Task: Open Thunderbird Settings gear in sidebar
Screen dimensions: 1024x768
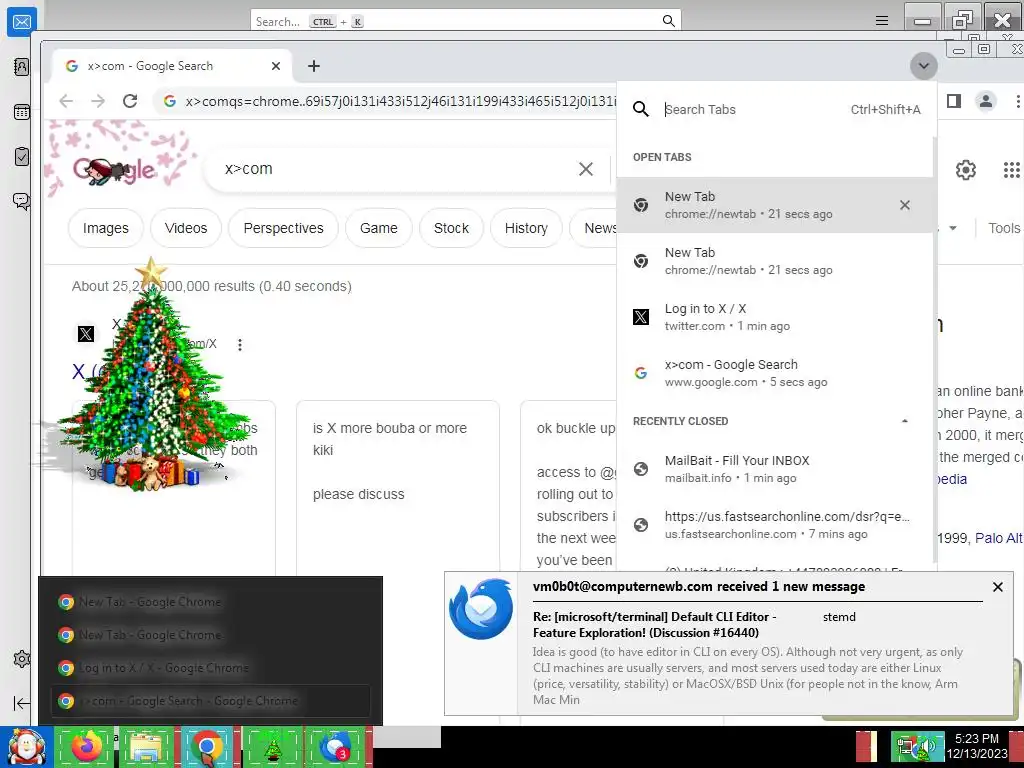Action: pos(22,658)
